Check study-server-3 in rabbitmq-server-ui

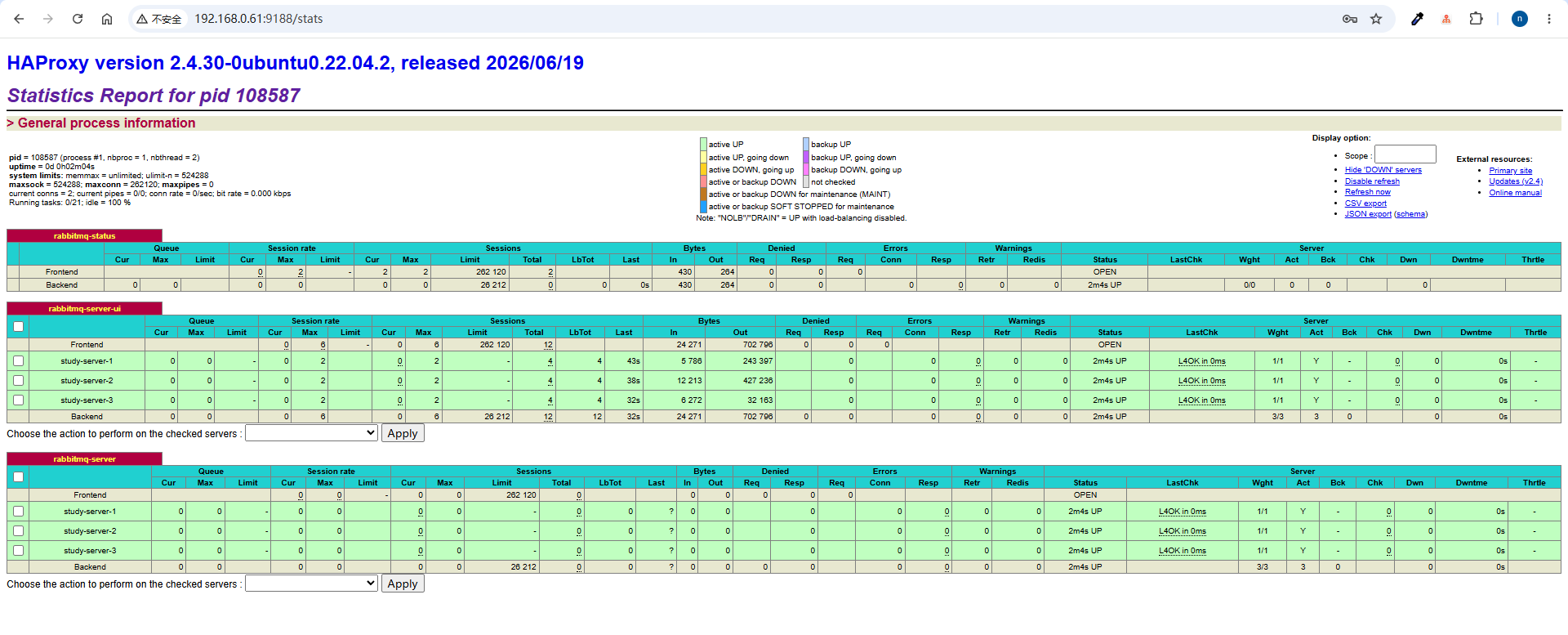19,400
